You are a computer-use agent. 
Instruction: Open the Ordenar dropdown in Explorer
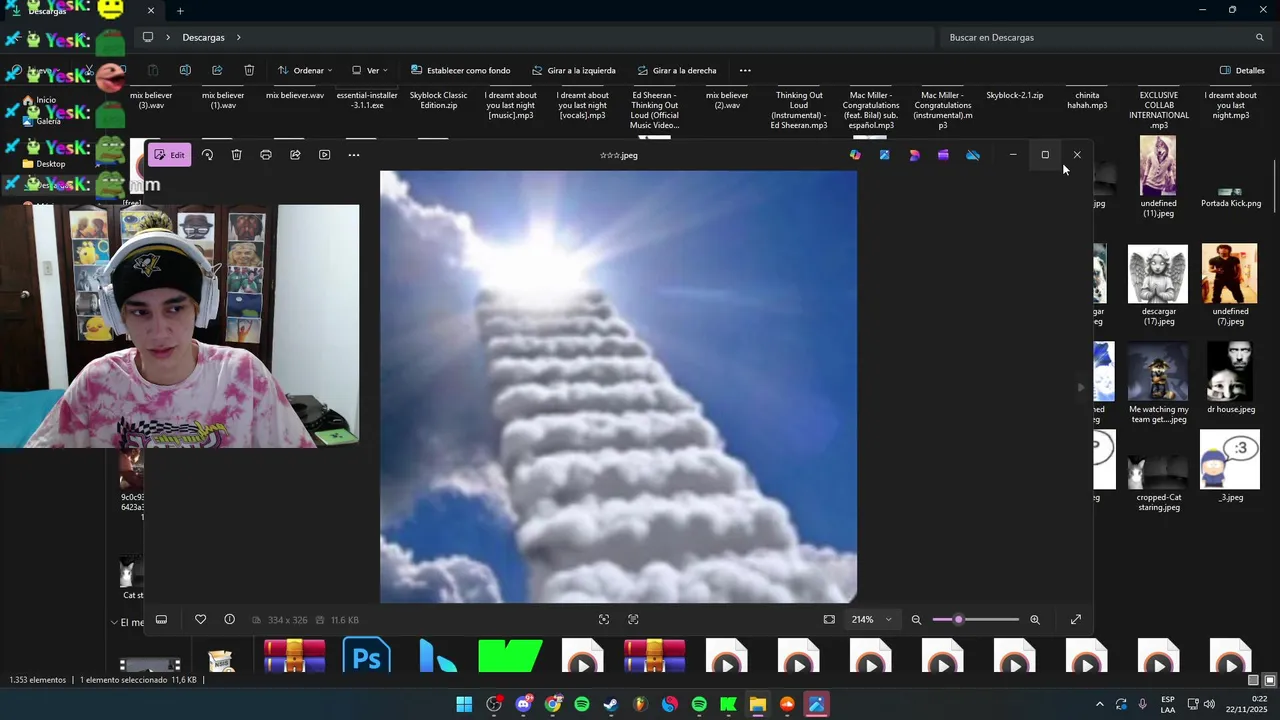[x=305, y=70]
